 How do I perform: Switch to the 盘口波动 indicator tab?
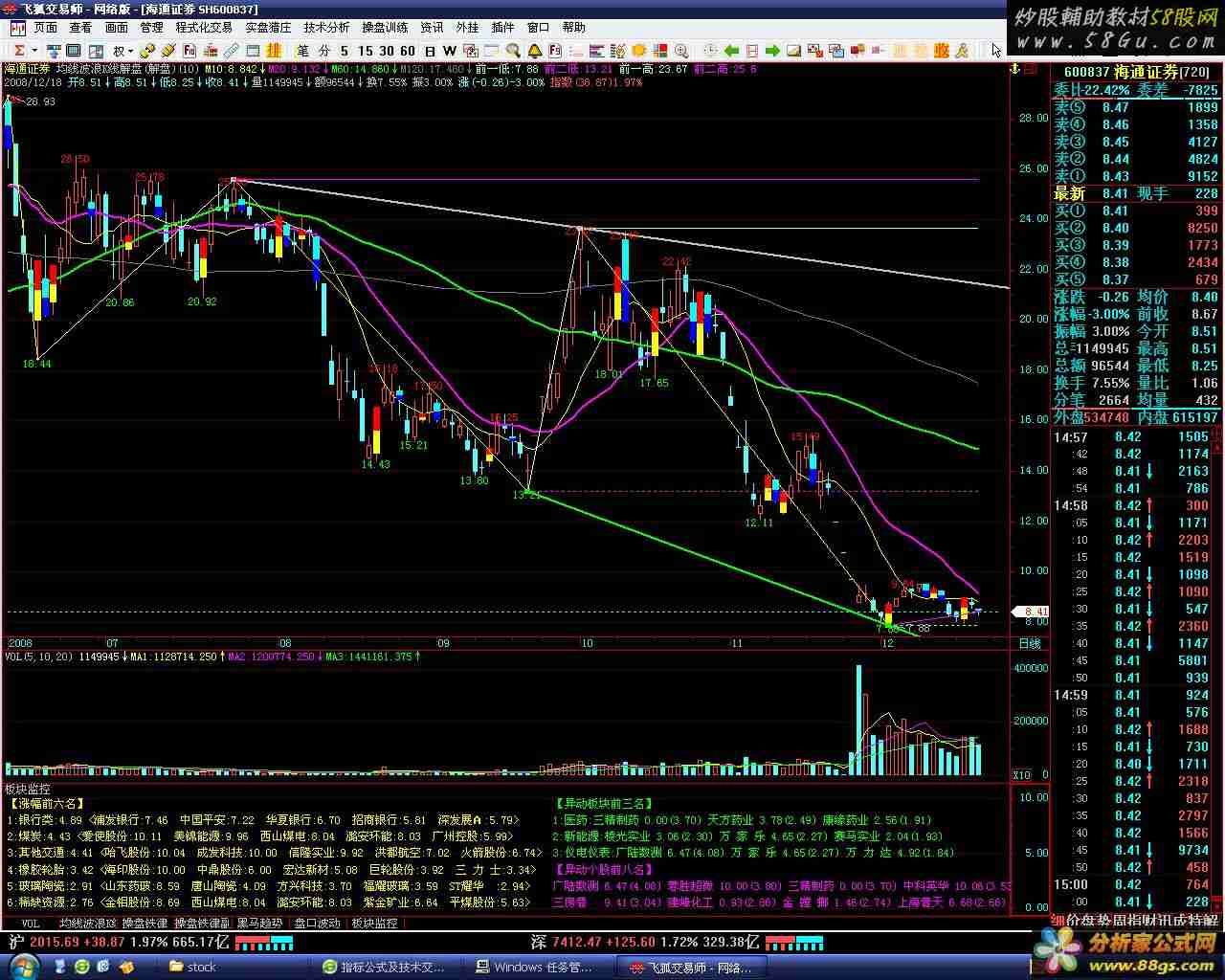pos(317,924)
